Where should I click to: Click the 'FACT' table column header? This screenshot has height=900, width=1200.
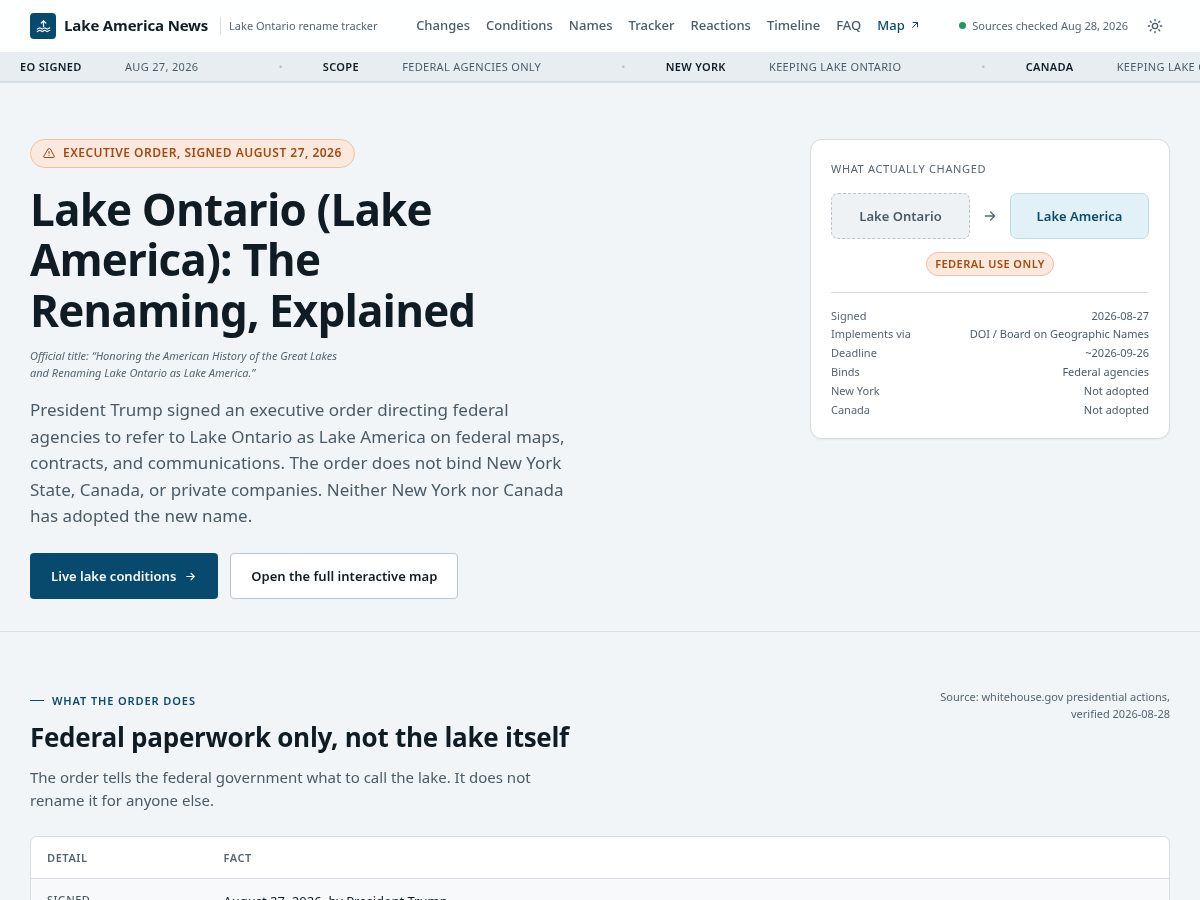(237, 858)
